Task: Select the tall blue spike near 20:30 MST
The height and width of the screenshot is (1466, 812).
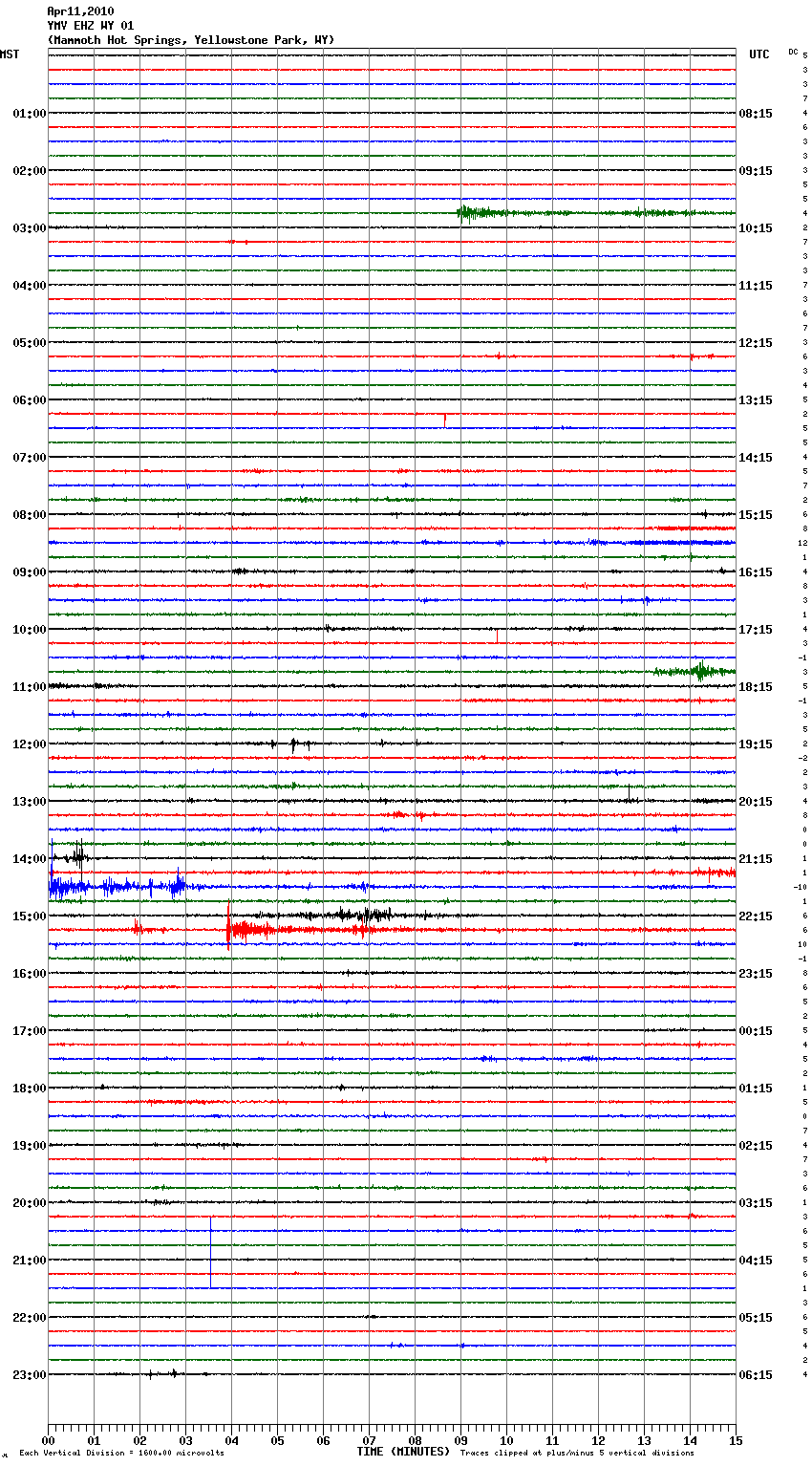Action: (x=211, y=1252)
